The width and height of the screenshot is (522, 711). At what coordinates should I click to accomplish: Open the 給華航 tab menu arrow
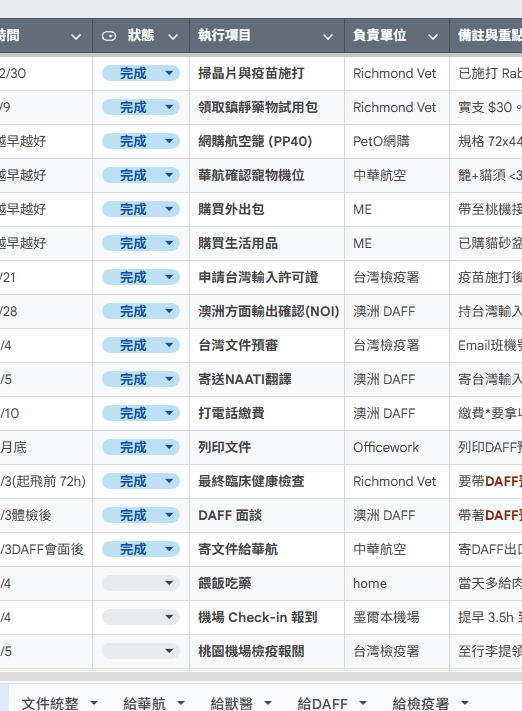click(181, 703)
